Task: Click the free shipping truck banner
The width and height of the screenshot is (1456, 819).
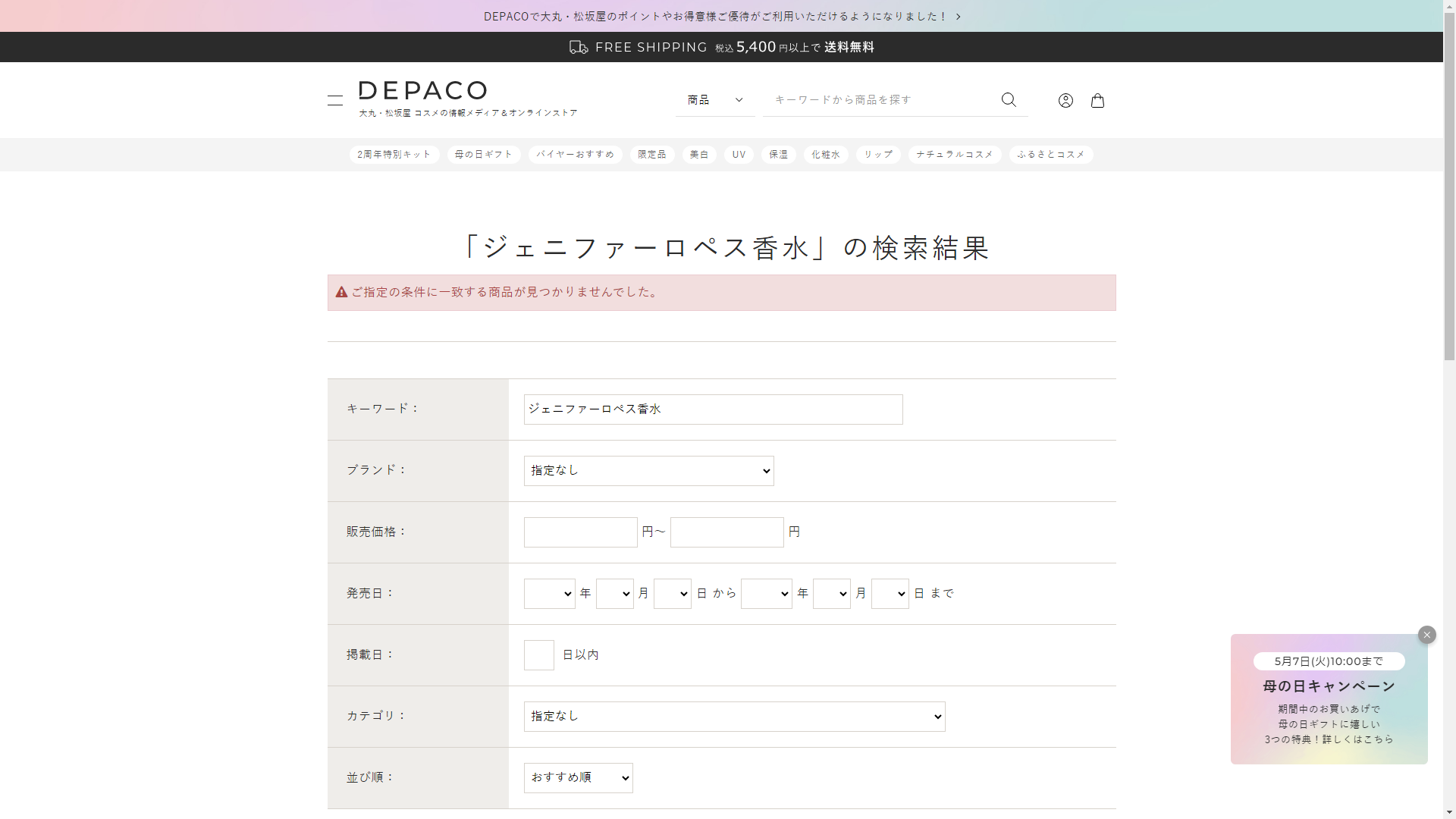Action: tap(721, 47)
